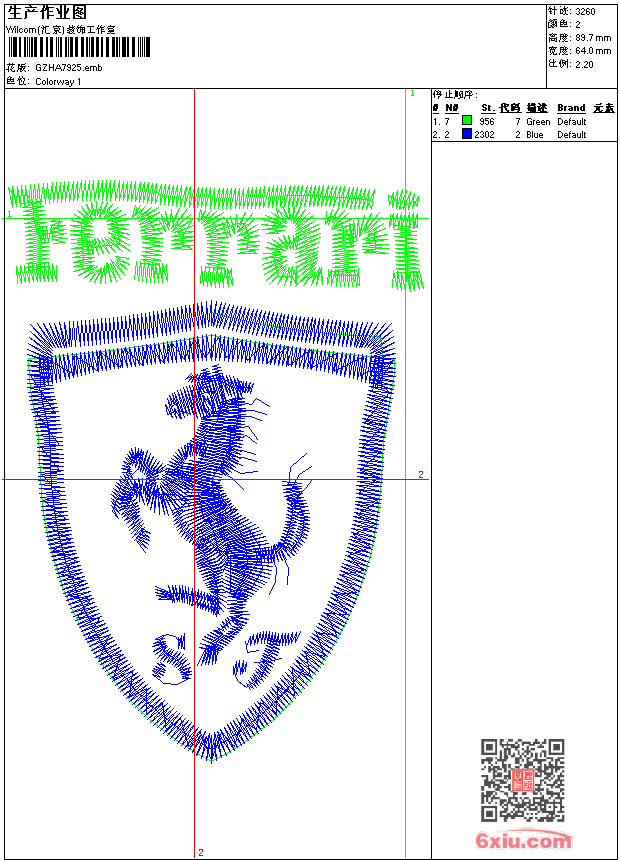Click the QR code image
Viewport: 620px width, 860px height.
click(x=523, y=780)
